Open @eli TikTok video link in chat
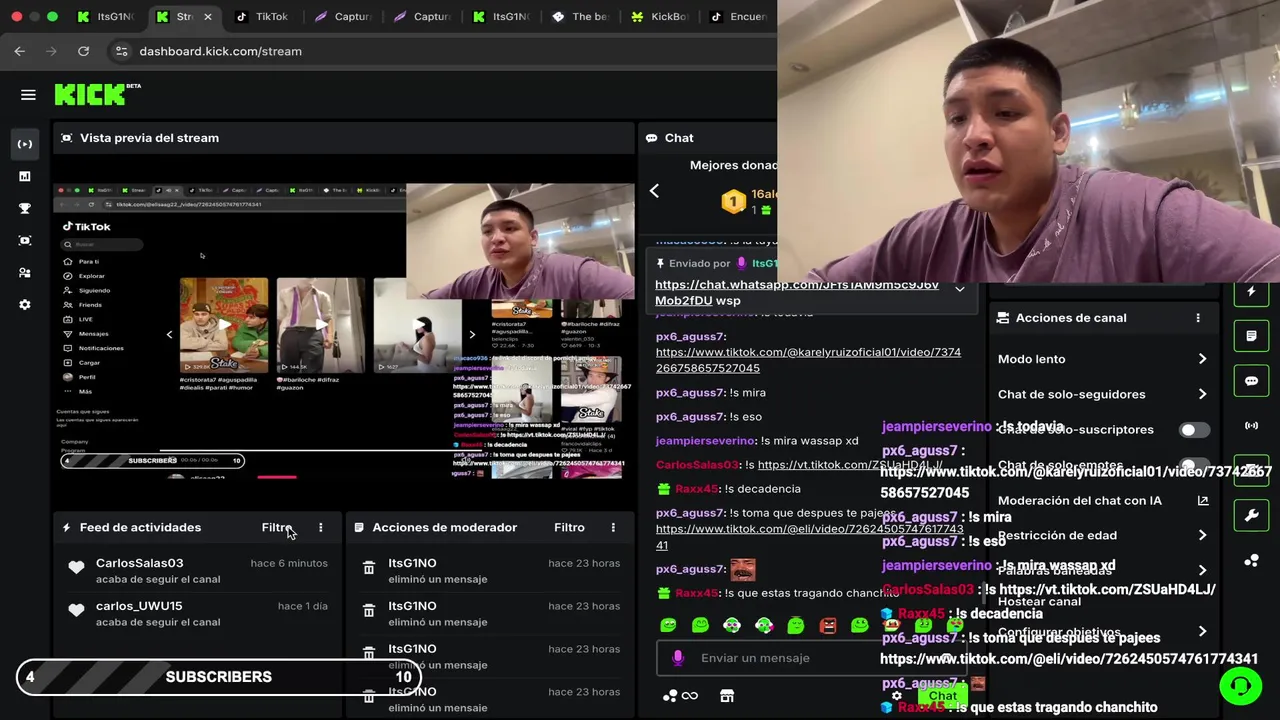The width and height of the screenshot is (1280, 720). click(810, 537)
